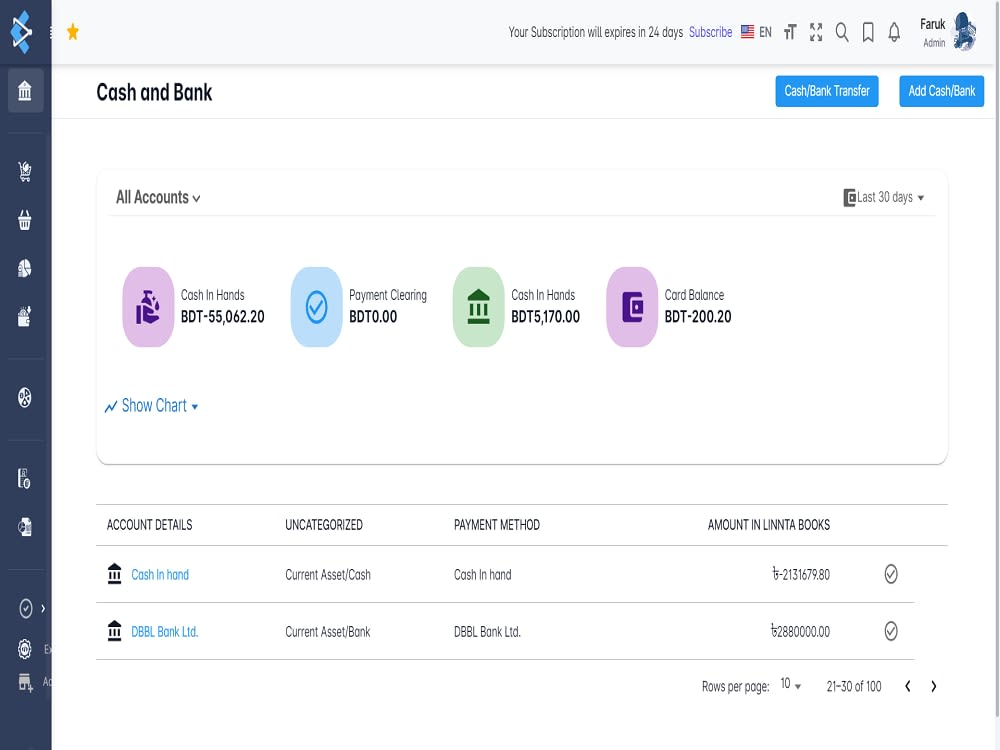
Task: Click the yellow favorite star icon
Action: [x=73, y=32]
